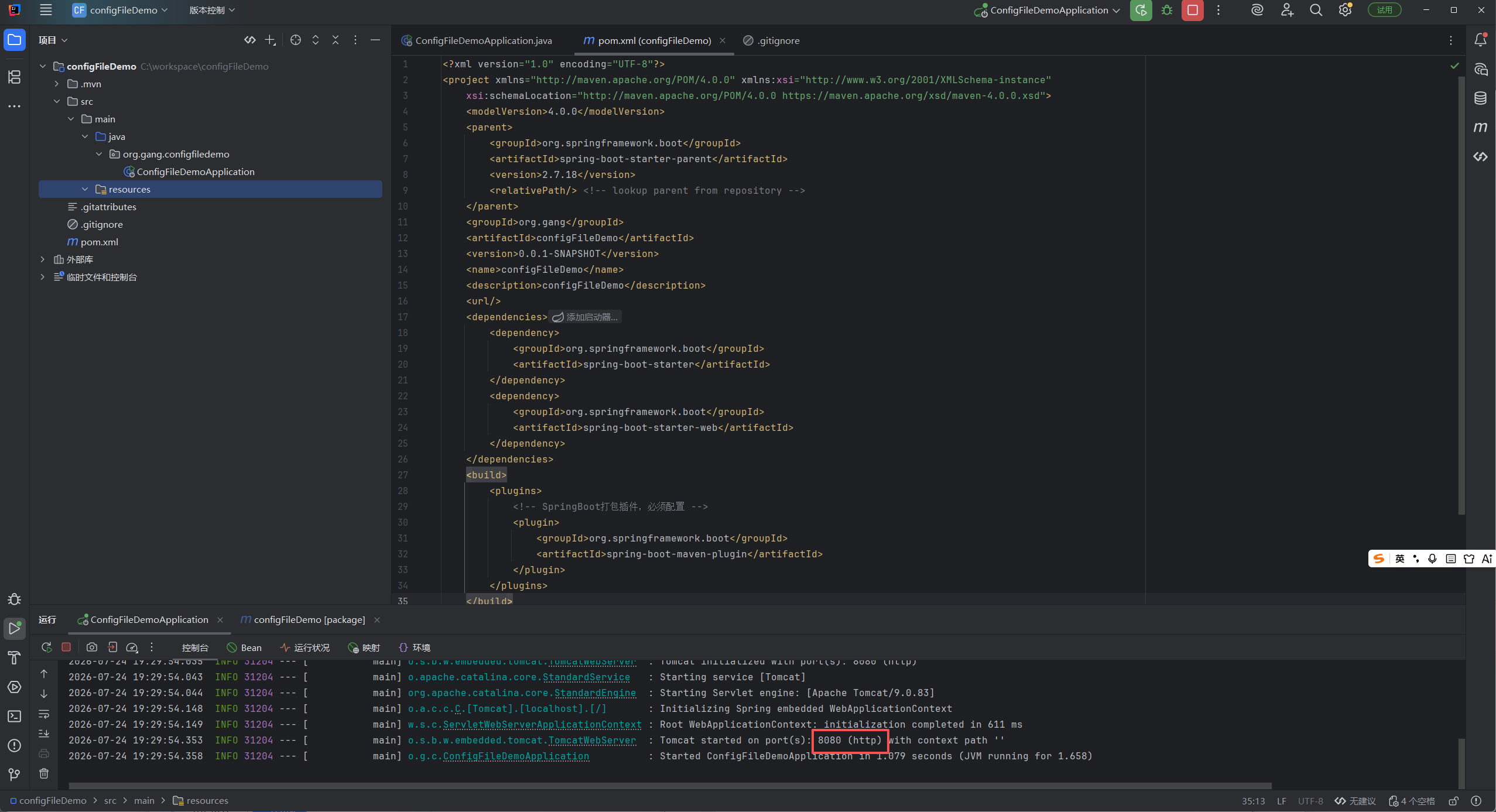Expand the .mvn folder
Viewport: 1496px width, 812px height.
tap(57, 84)
